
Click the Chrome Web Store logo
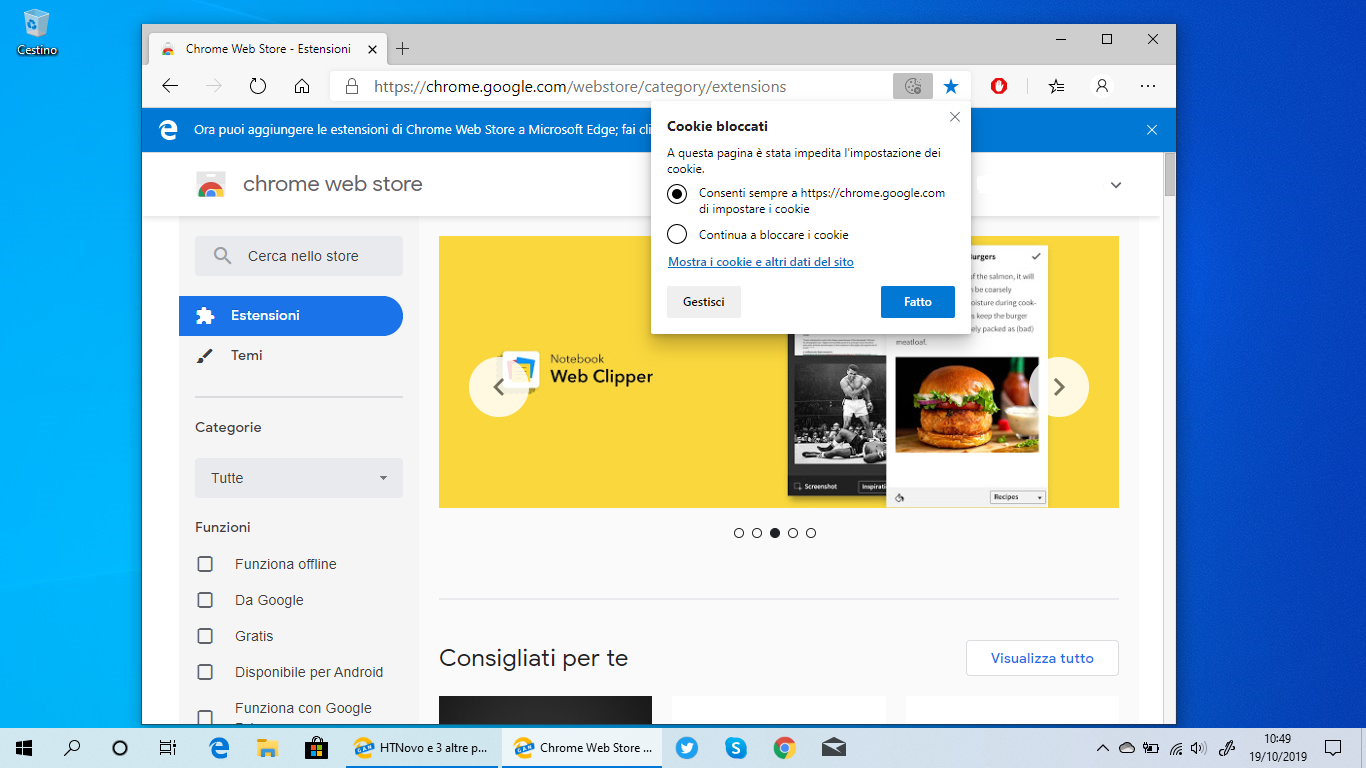(x=210, y=185)
